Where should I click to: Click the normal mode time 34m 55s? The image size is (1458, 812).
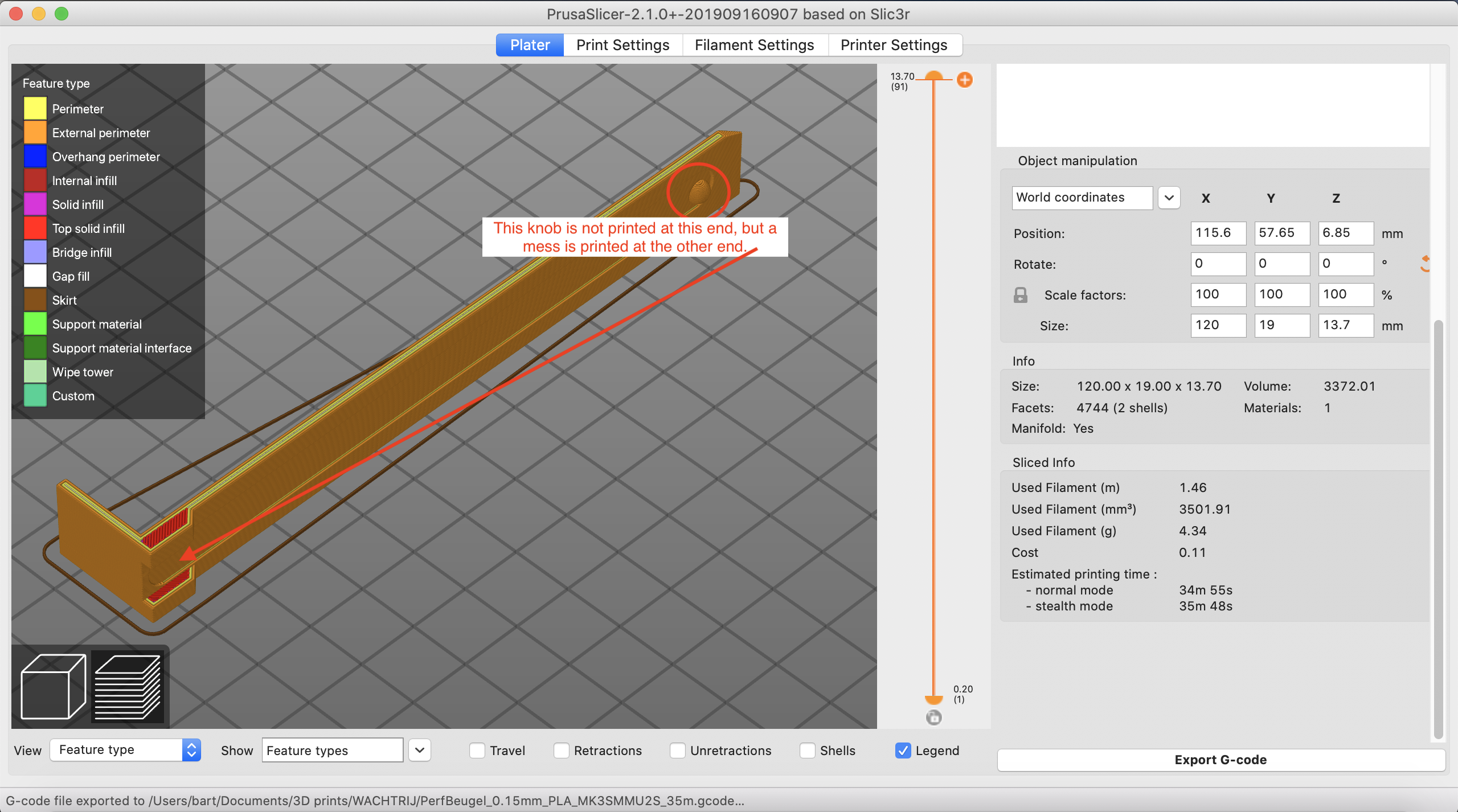tap(1206, 590)
